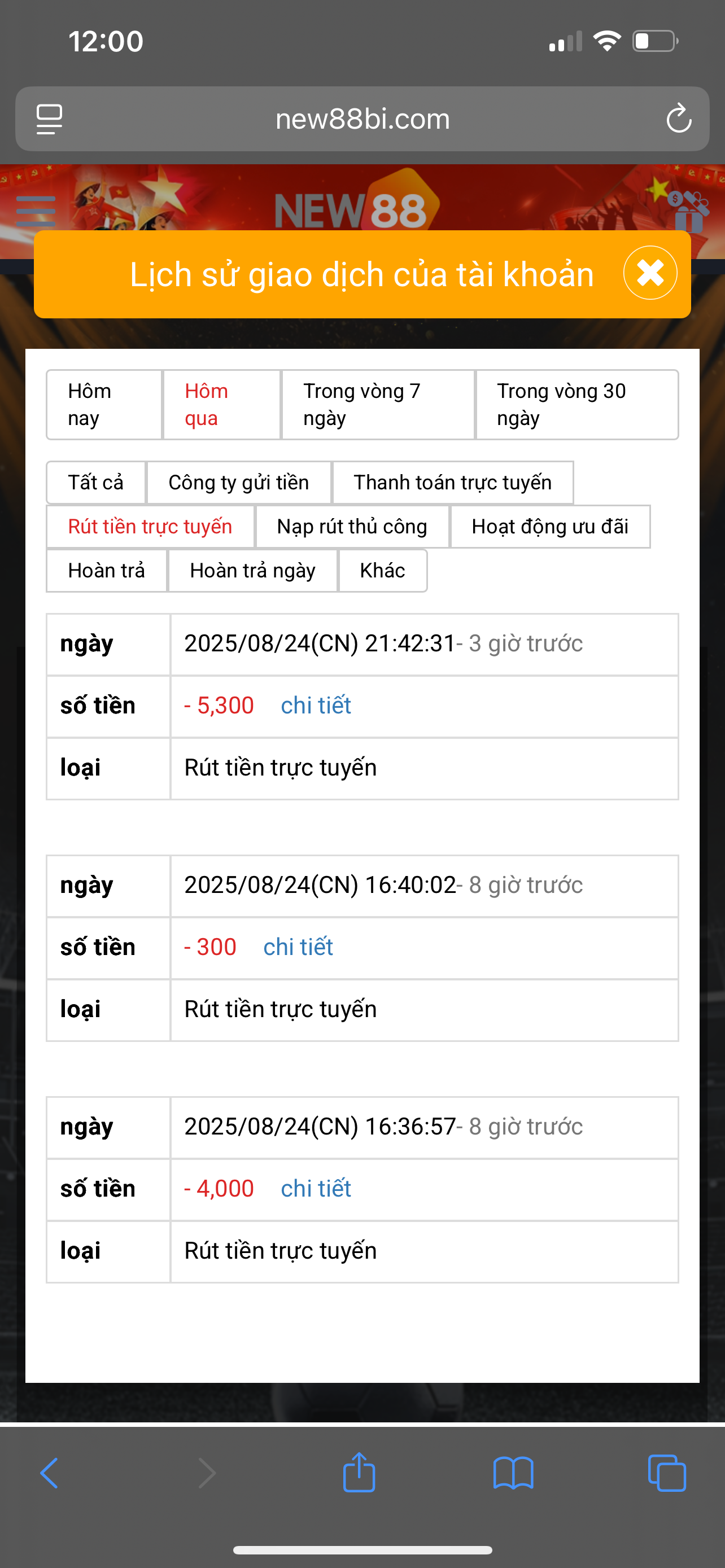Filter by Thanh toán trực tuyến
The width and height of the screenshot is (725, 1568).
(x=452, y=483)
